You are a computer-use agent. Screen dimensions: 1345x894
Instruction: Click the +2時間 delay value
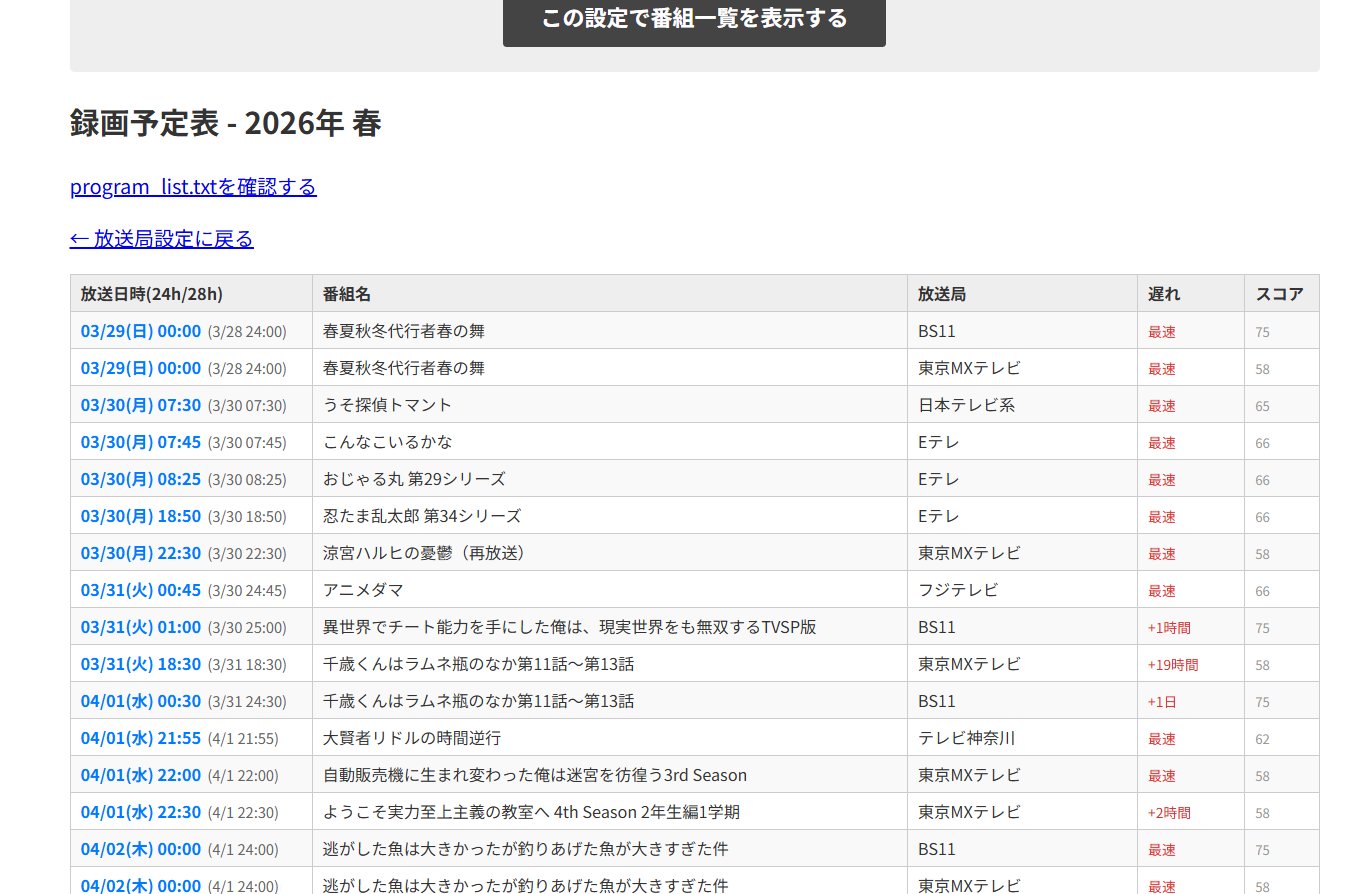1169,813
